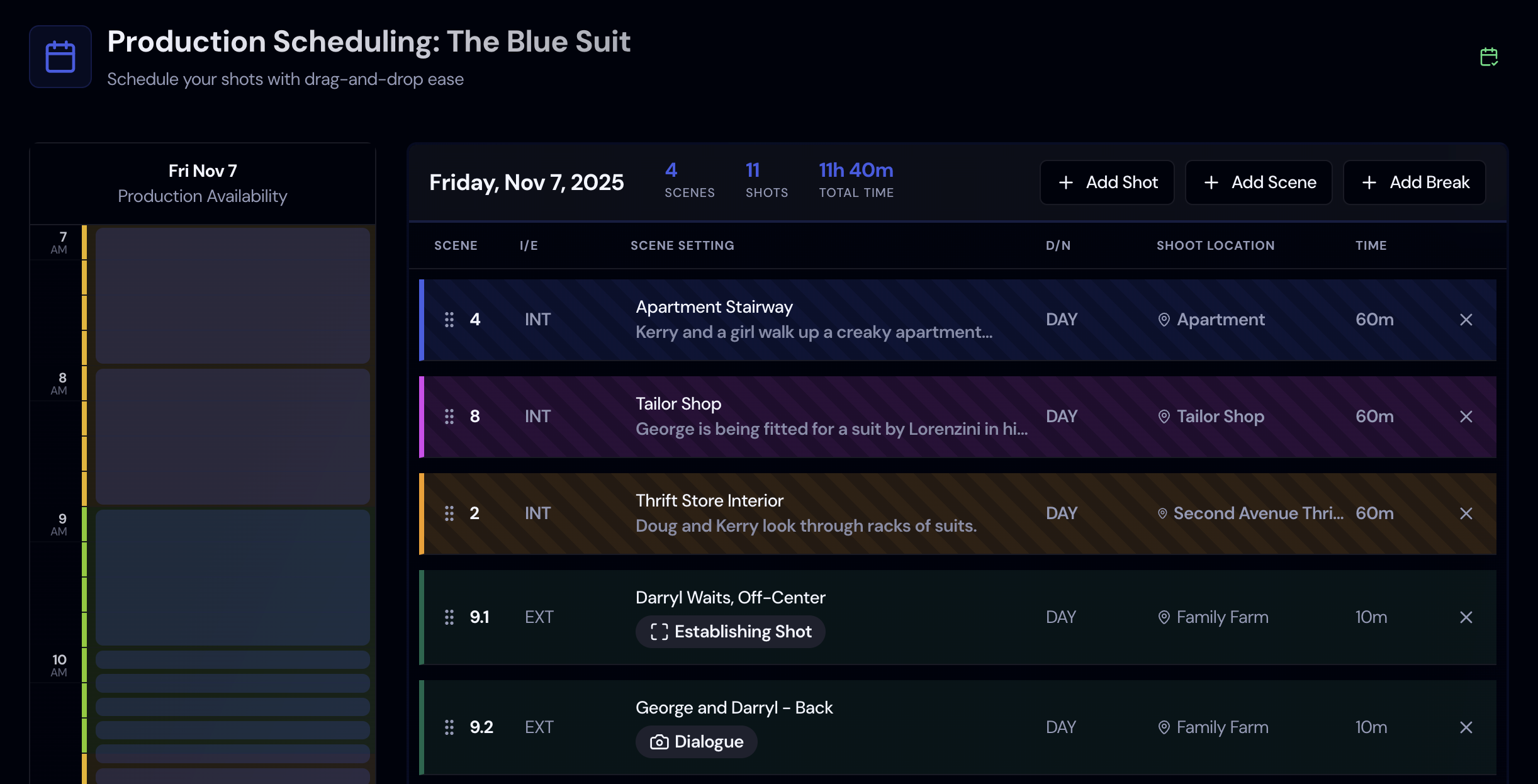Viewport: 1538px width, 784px height.
Task: Click the Apartment shoot location pin
Action: point(1164,320)
